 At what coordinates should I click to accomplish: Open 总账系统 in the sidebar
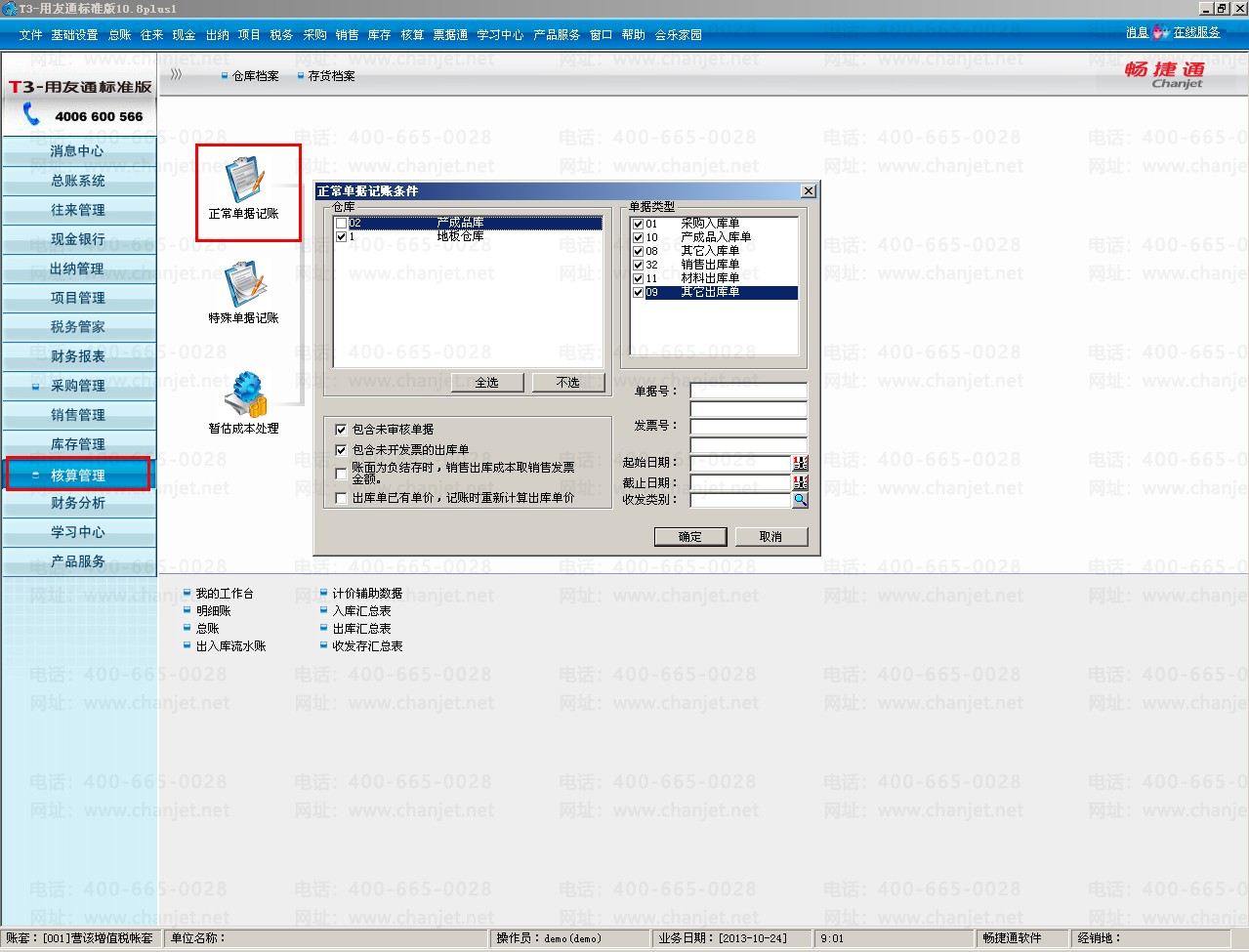78,181
